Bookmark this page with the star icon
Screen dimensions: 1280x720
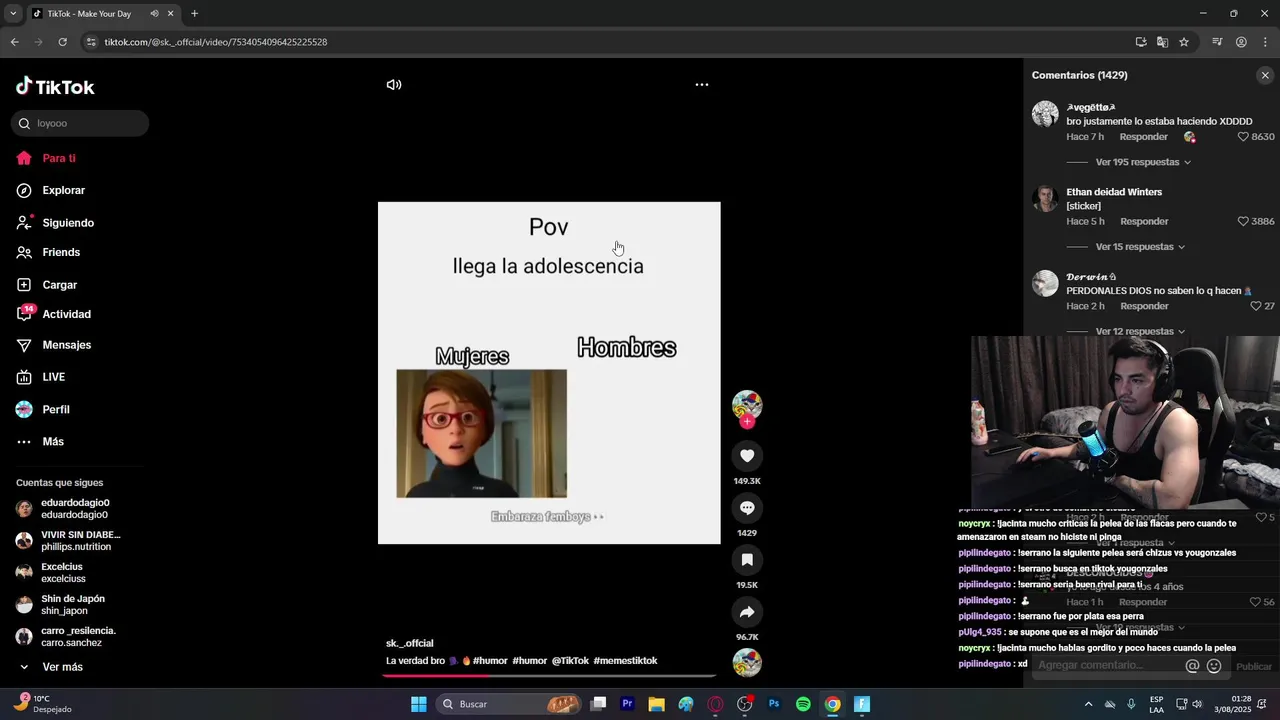(x=1184, y=42)
